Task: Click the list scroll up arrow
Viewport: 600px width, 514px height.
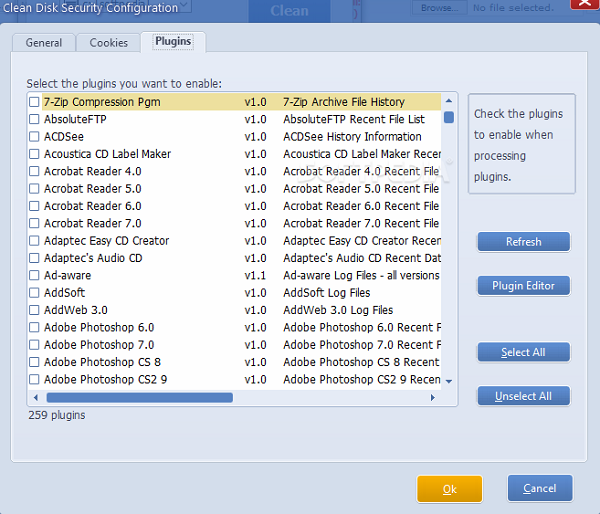Action: 449,101
